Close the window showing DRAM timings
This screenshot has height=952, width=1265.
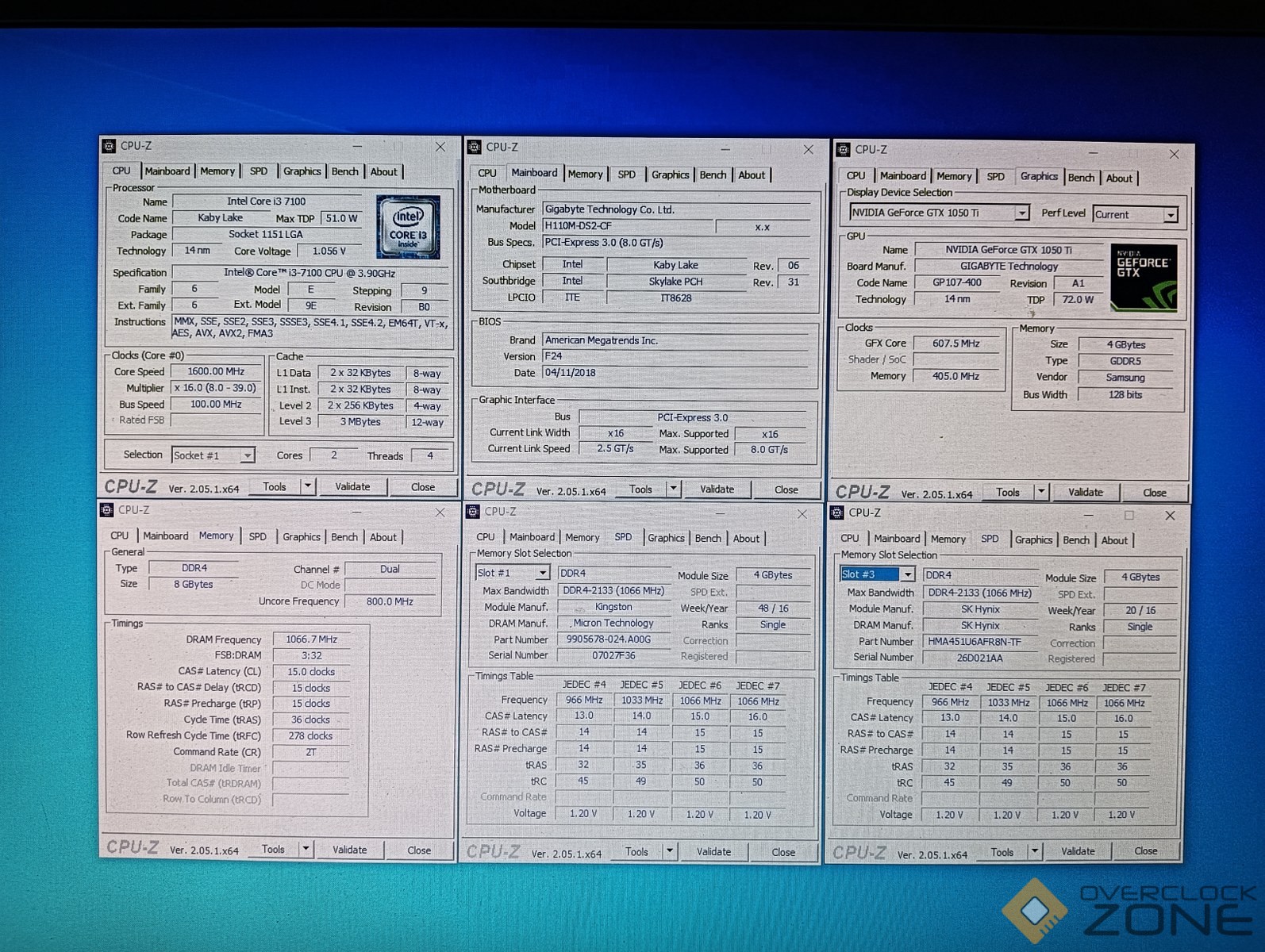(x=440, y=512)
